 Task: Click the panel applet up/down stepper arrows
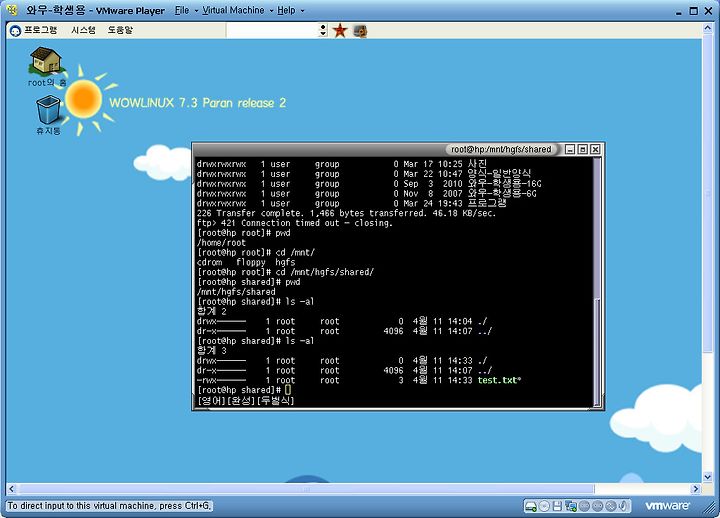(x=323, y=30)
